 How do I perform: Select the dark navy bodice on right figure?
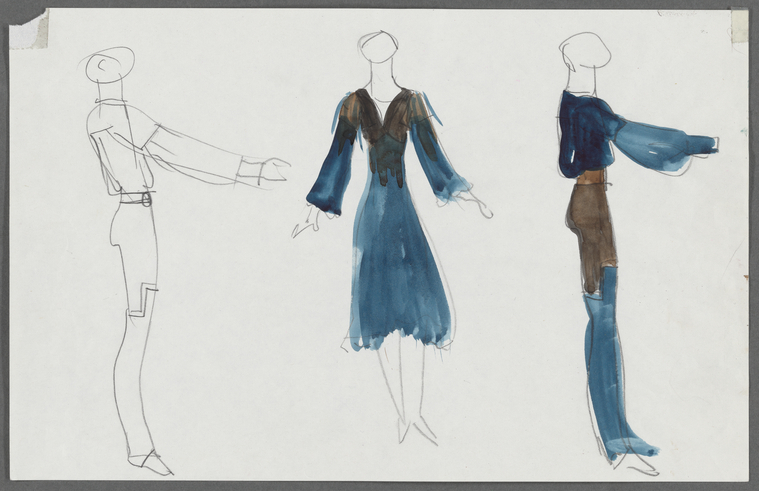(588, 136)
